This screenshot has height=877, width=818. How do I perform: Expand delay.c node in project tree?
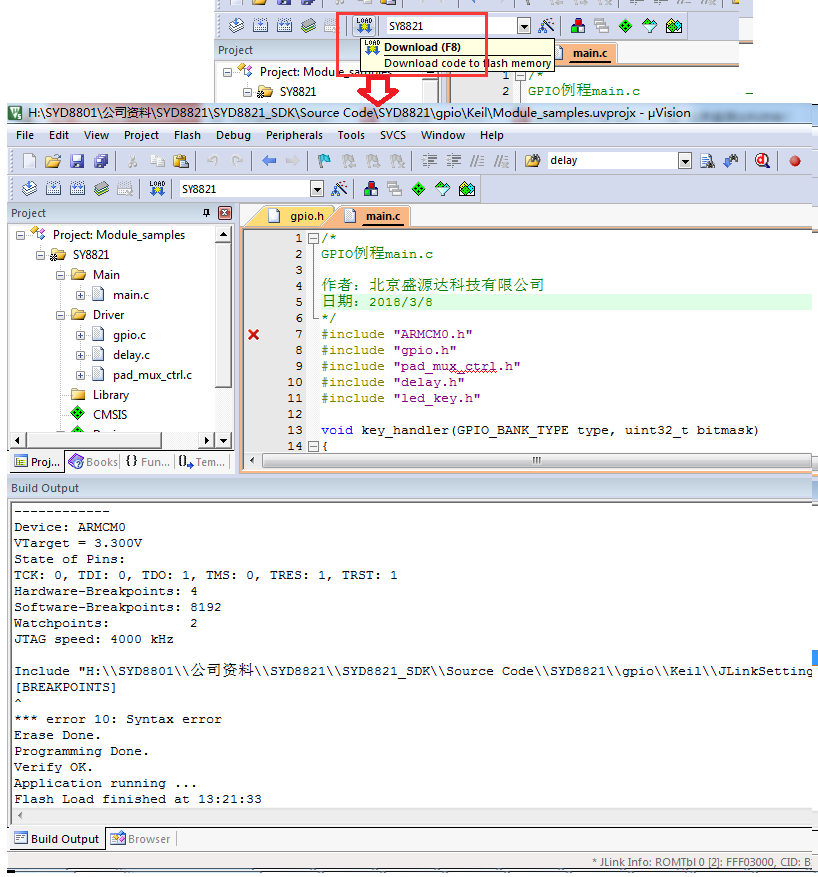(81, 355)
